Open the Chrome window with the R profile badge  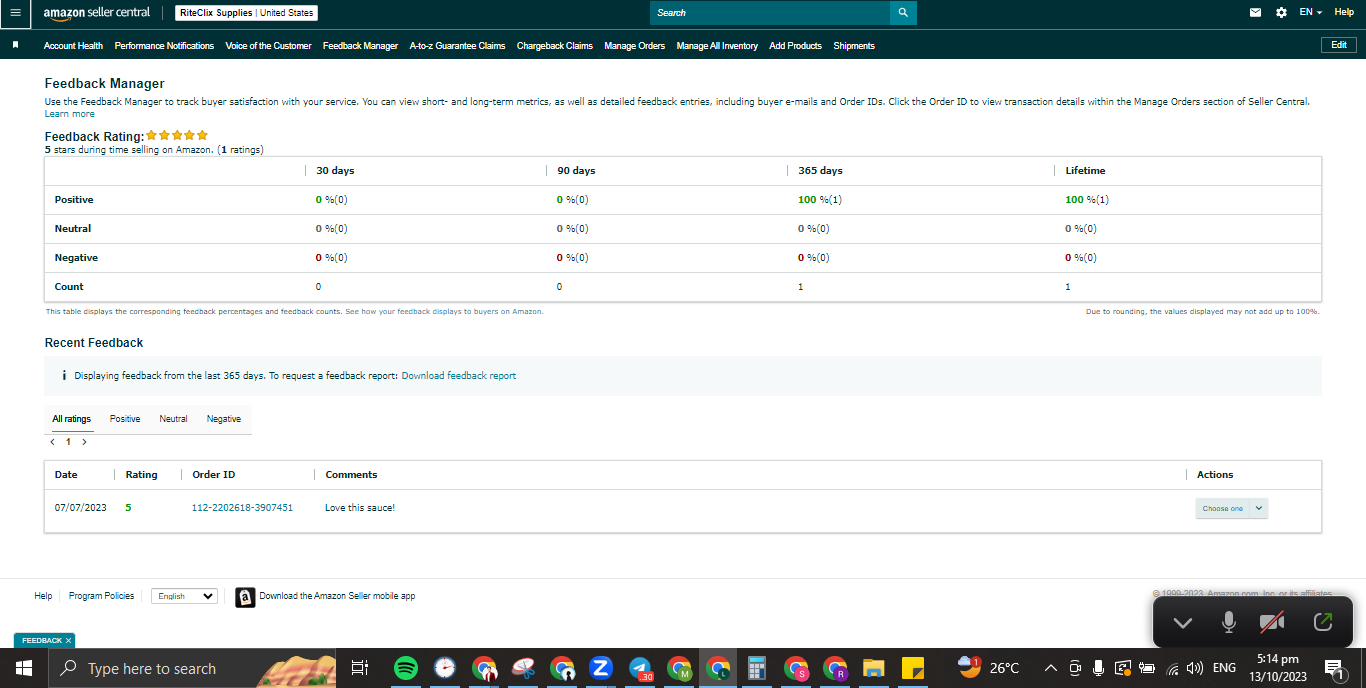(835, 668)
